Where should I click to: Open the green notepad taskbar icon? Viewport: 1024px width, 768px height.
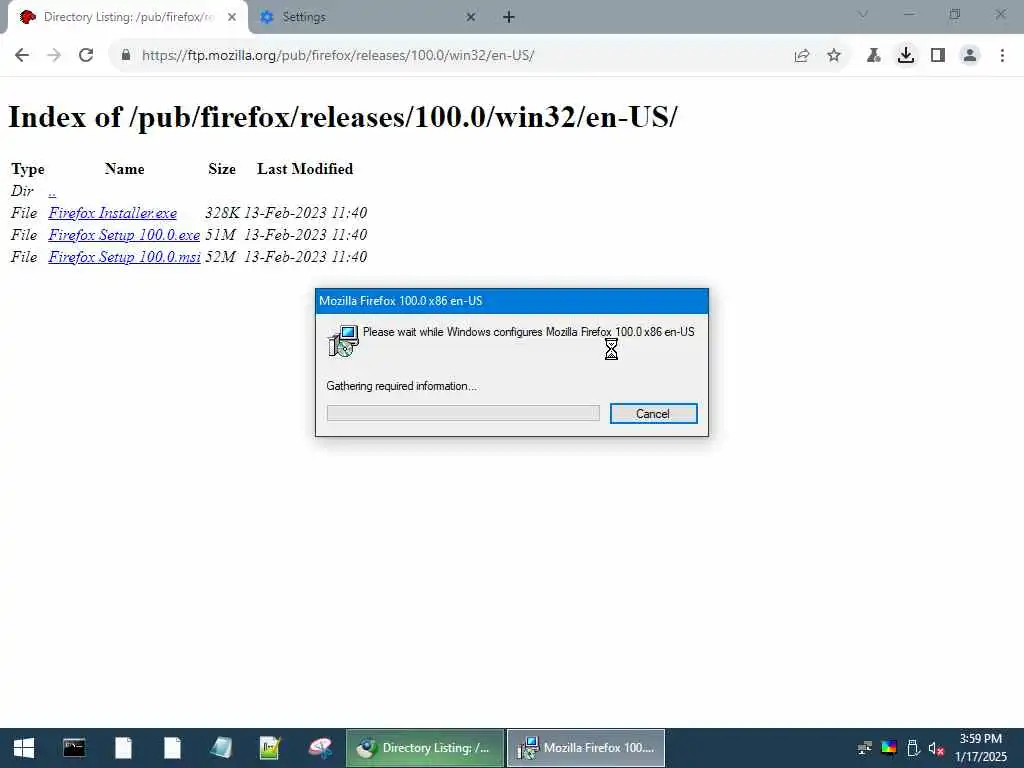[270, 748]
